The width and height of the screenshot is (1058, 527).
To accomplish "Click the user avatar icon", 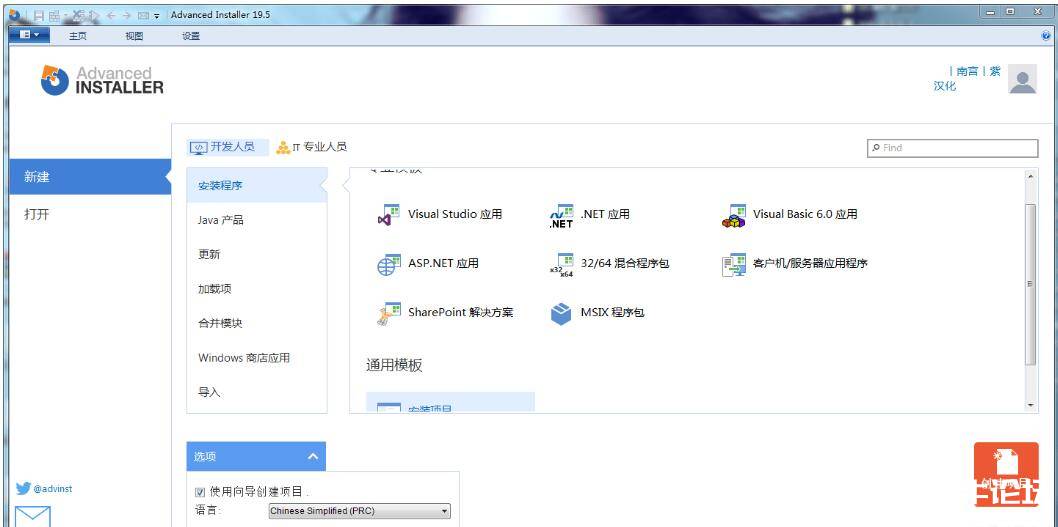I will pyautogui.click(x=1022, y=79).
